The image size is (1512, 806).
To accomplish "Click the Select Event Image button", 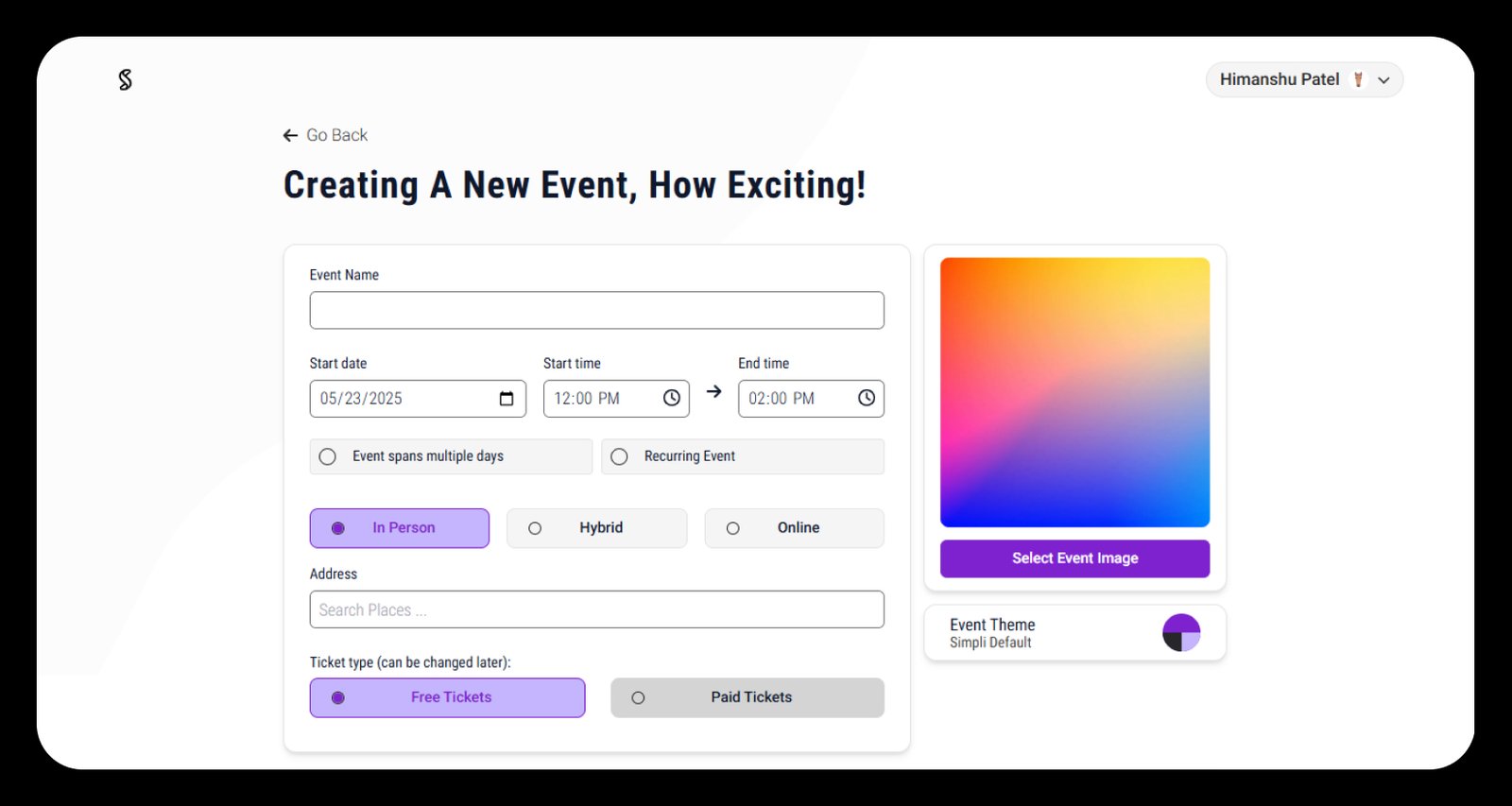I will 1074,558.
